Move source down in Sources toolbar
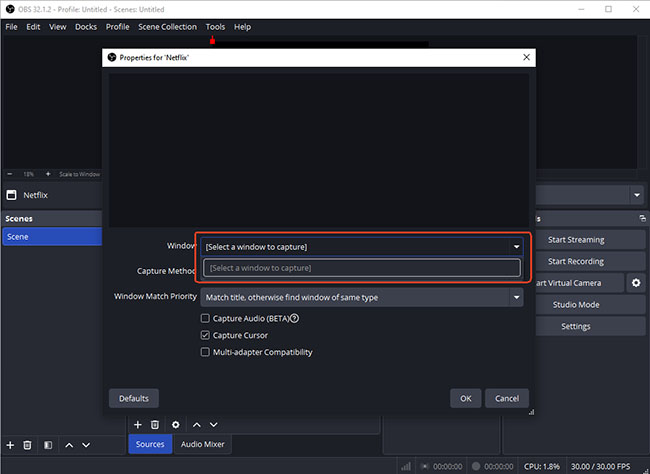650x474 pixels. tap(213, 425)
